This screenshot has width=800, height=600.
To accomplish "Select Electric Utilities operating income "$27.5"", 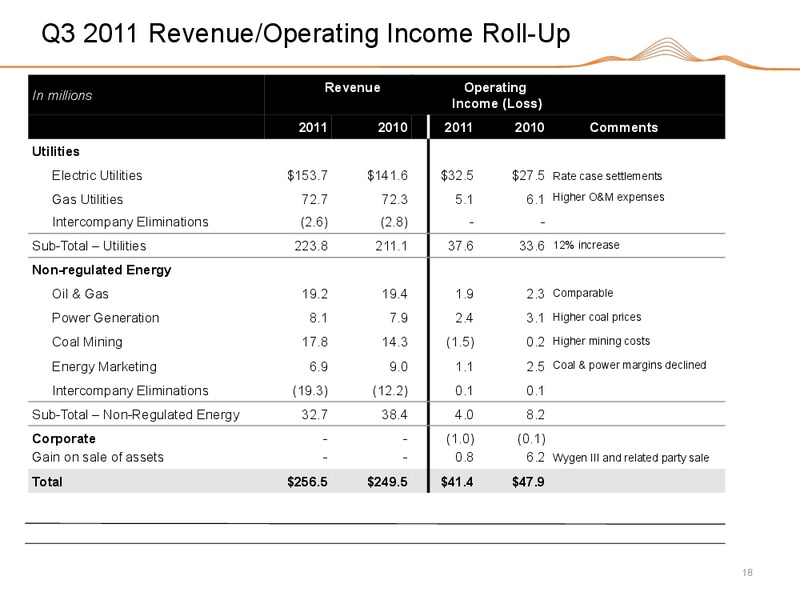I will coord(528,176).
